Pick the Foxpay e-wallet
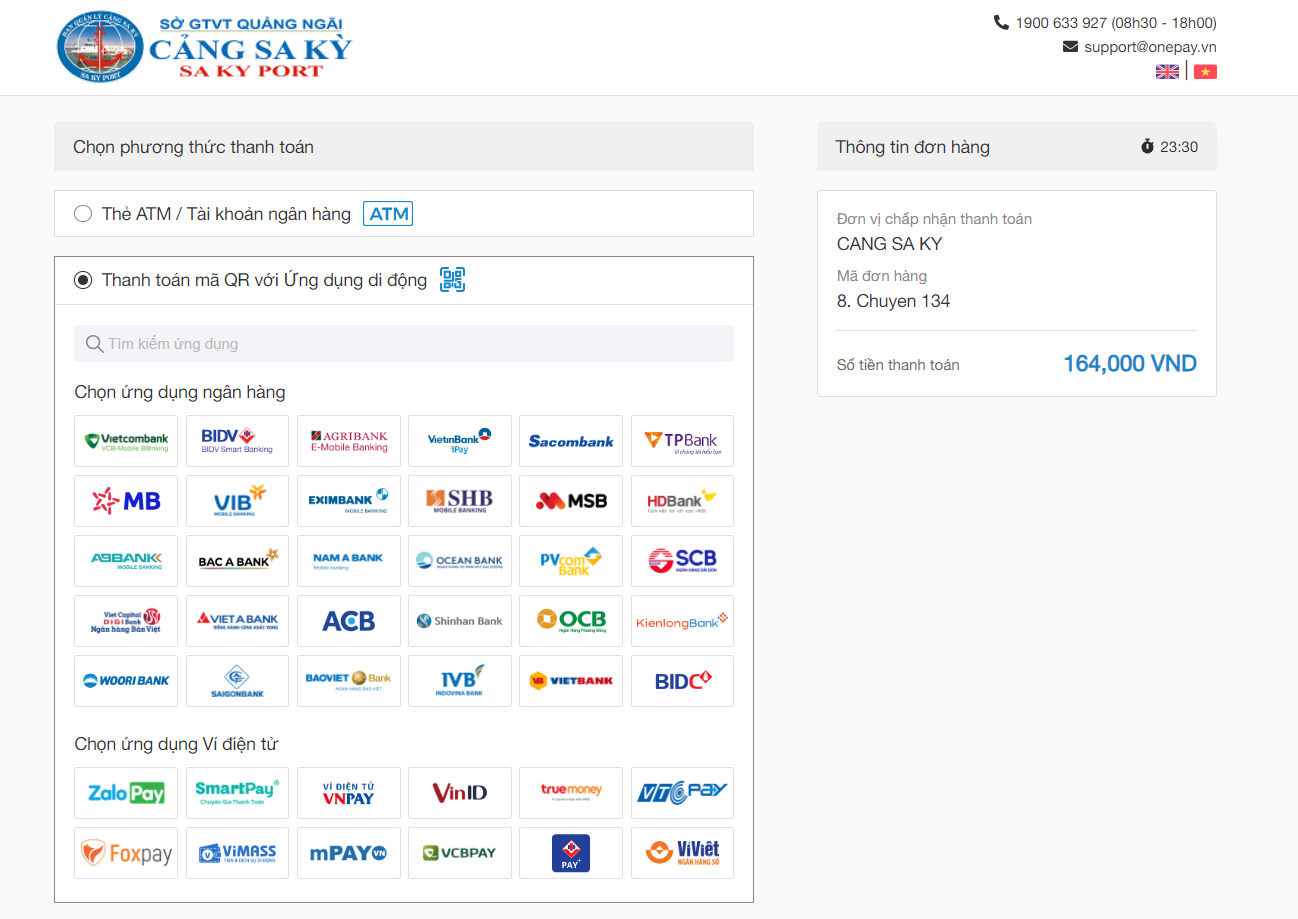 (126, 853)
